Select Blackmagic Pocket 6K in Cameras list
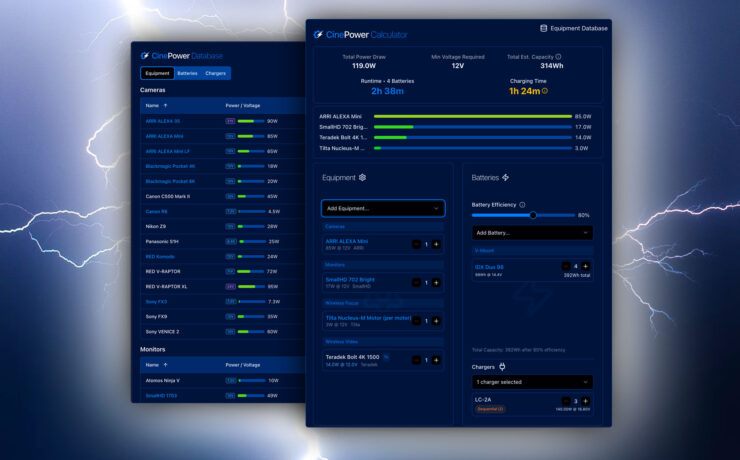The width and height of the screenshot is (740, 460). (170, 181)
